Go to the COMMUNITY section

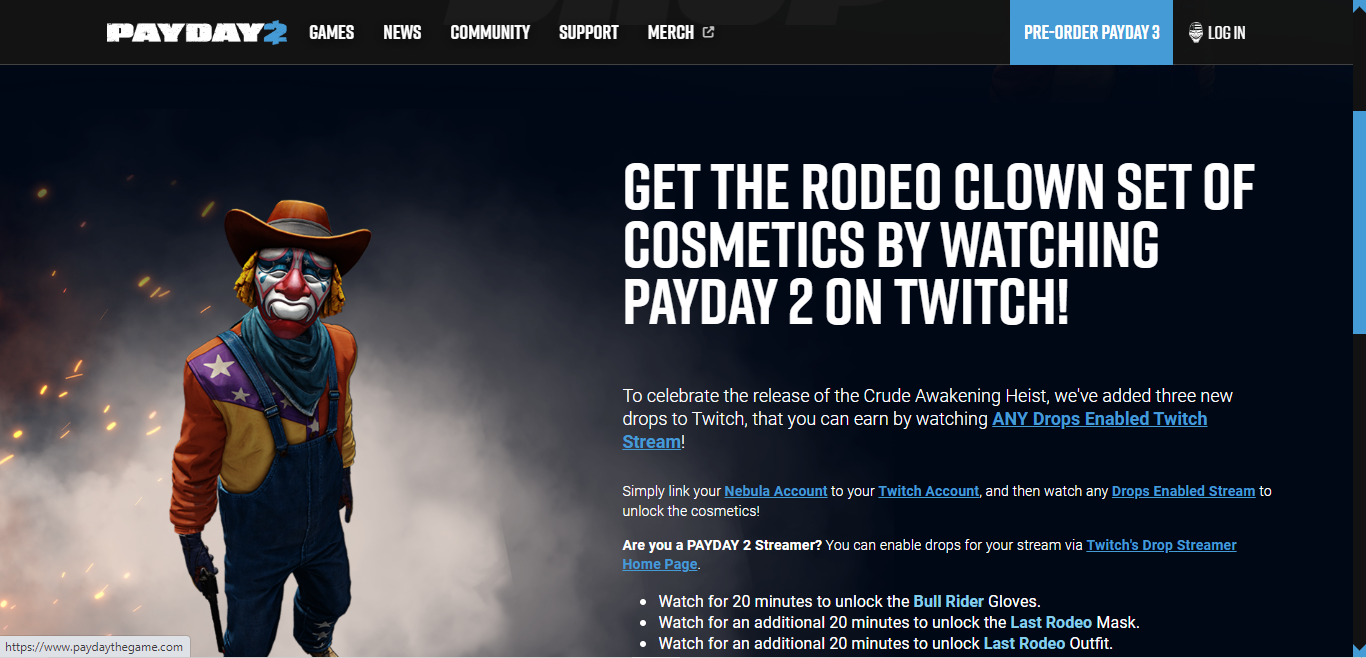[490, 32]
